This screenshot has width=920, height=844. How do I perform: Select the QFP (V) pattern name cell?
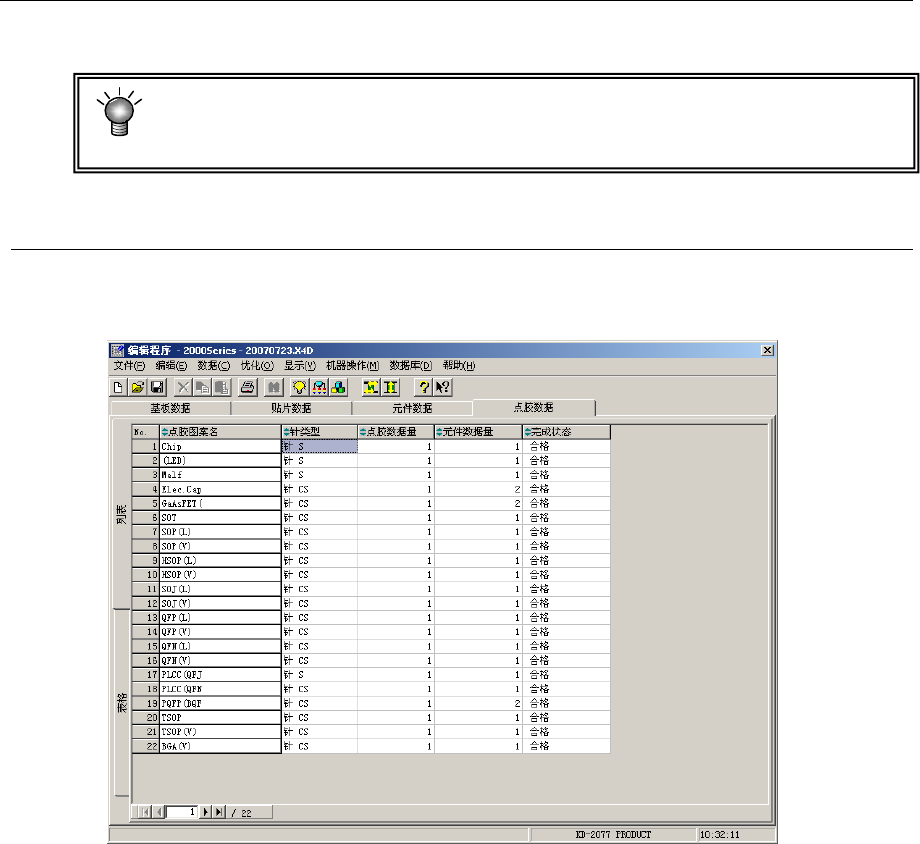point(221,632)
